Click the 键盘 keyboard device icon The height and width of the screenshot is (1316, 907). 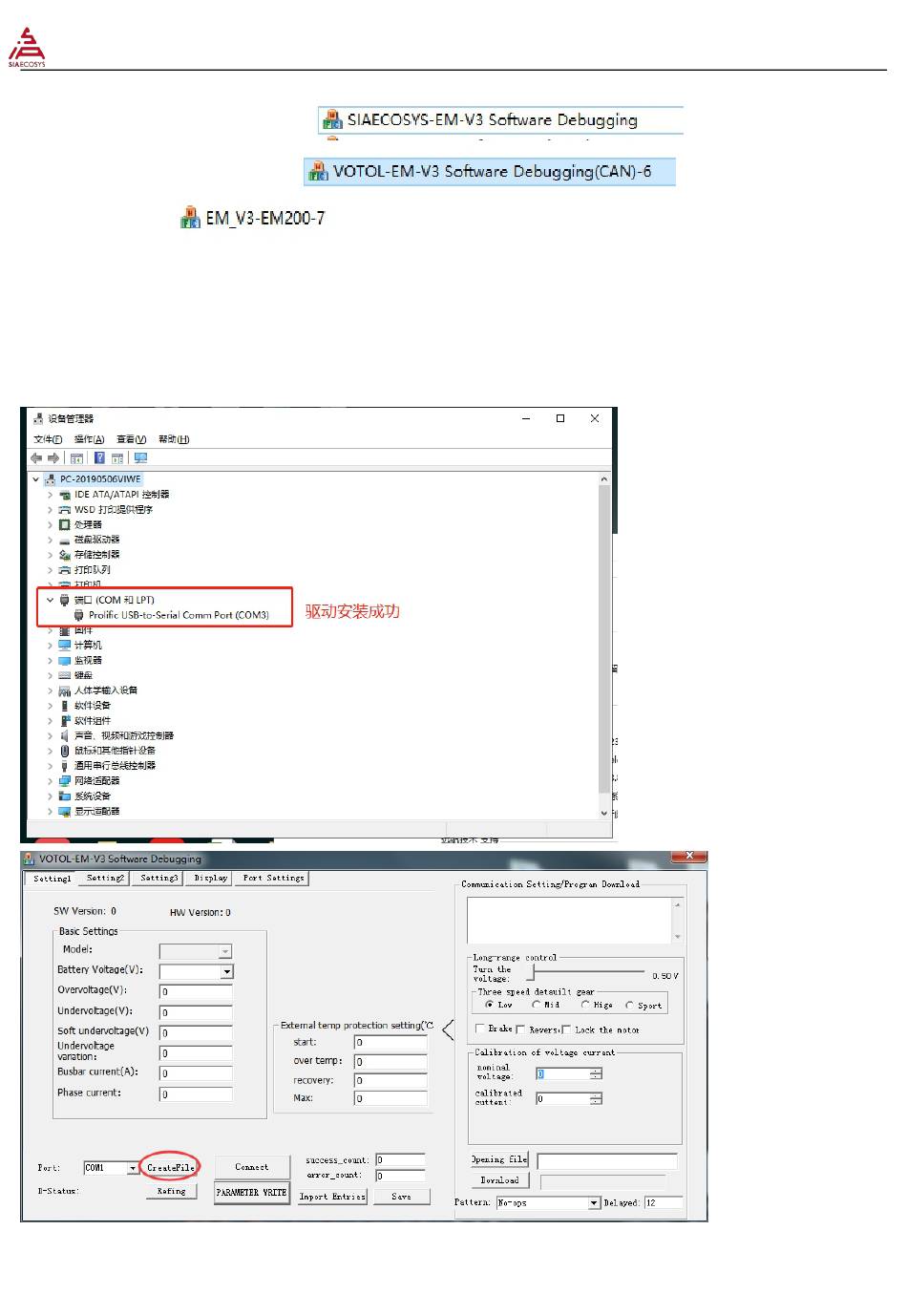65,675
